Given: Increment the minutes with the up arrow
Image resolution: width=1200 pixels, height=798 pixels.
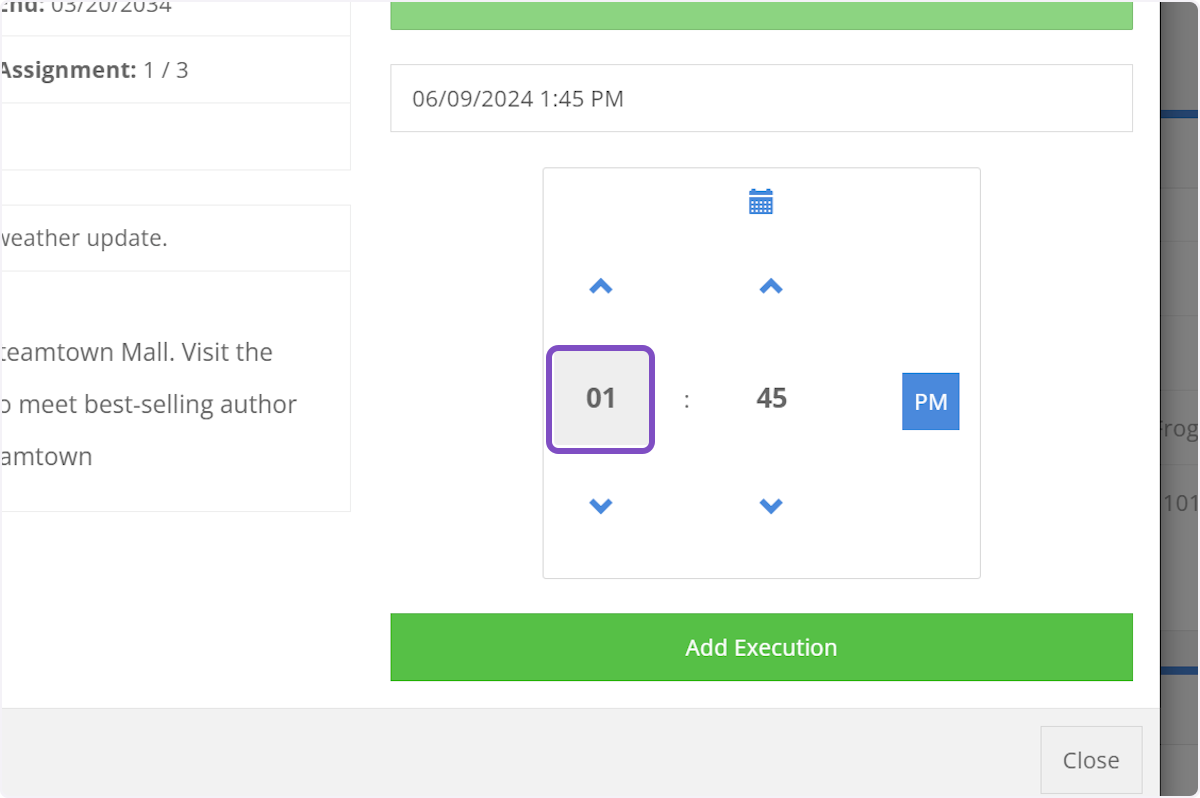Looking at the screenshot, I should [x=770, y=287].
